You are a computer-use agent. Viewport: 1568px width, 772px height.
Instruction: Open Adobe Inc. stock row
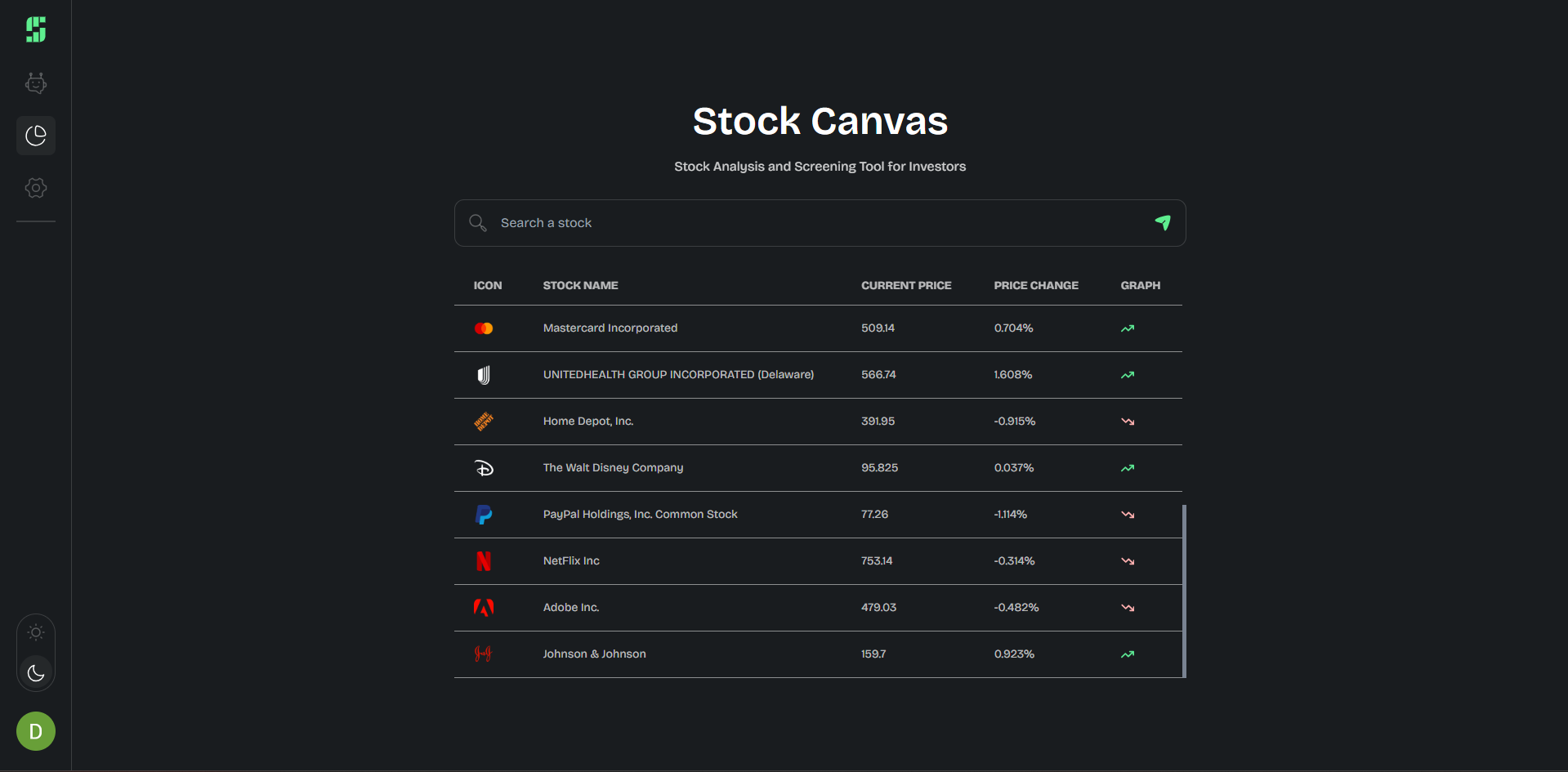click(x=818, y=608)
